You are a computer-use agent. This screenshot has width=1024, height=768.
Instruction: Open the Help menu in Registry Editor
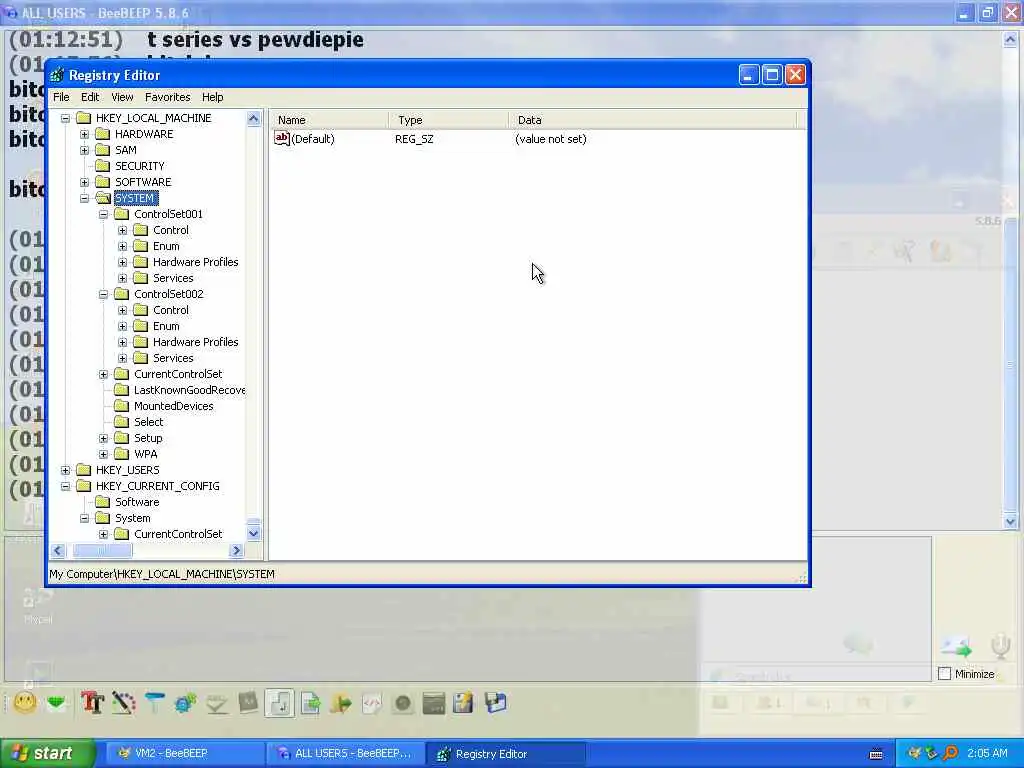tap(212, 97)
